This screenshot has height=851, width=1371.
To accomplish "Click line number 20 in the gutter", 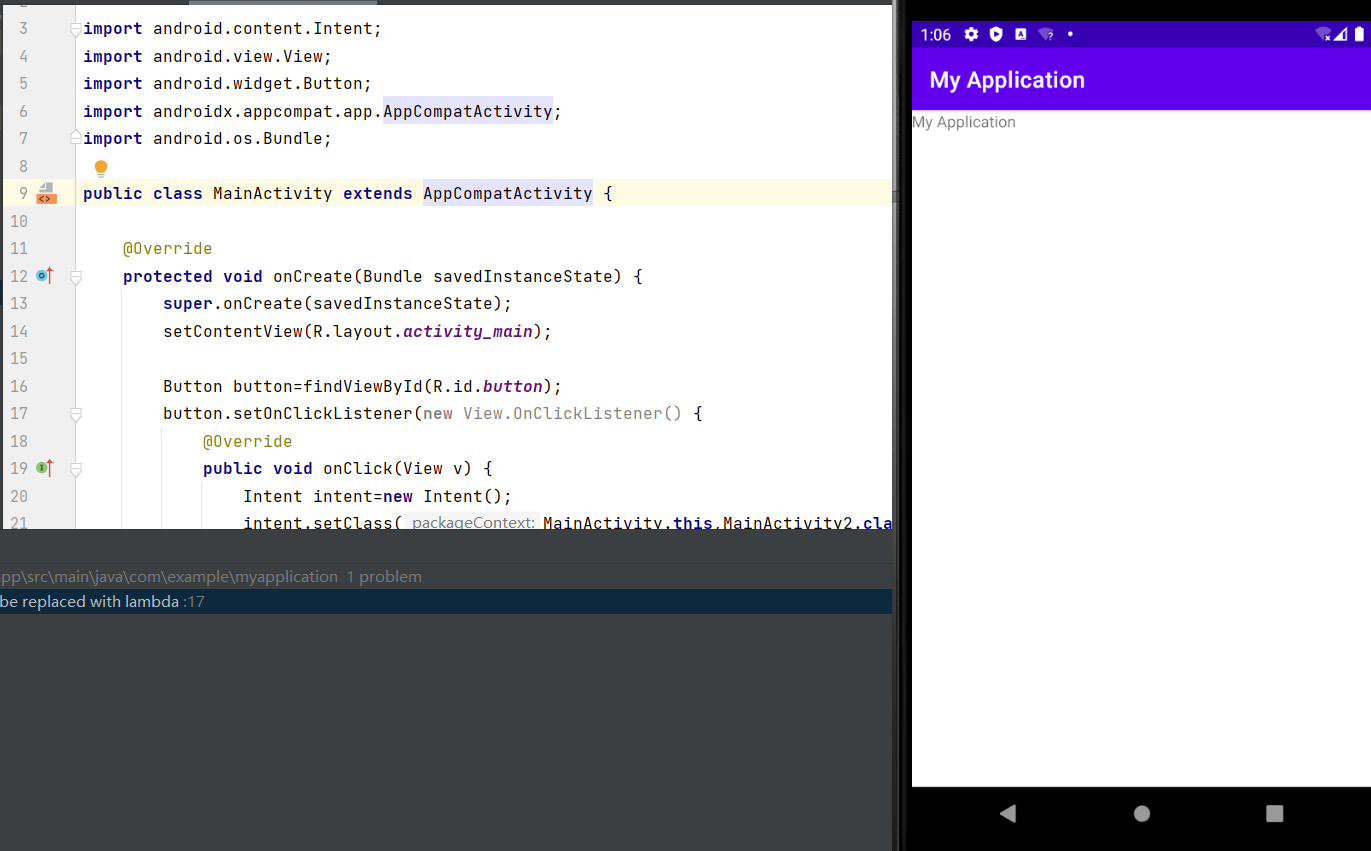I will click(19, 496).
